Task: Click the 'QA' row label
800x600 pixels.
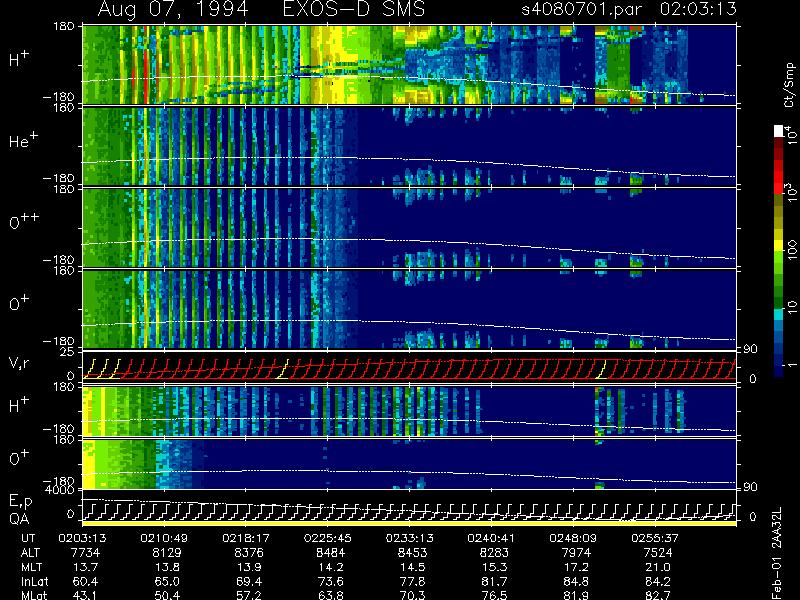Action: point(19,518)
